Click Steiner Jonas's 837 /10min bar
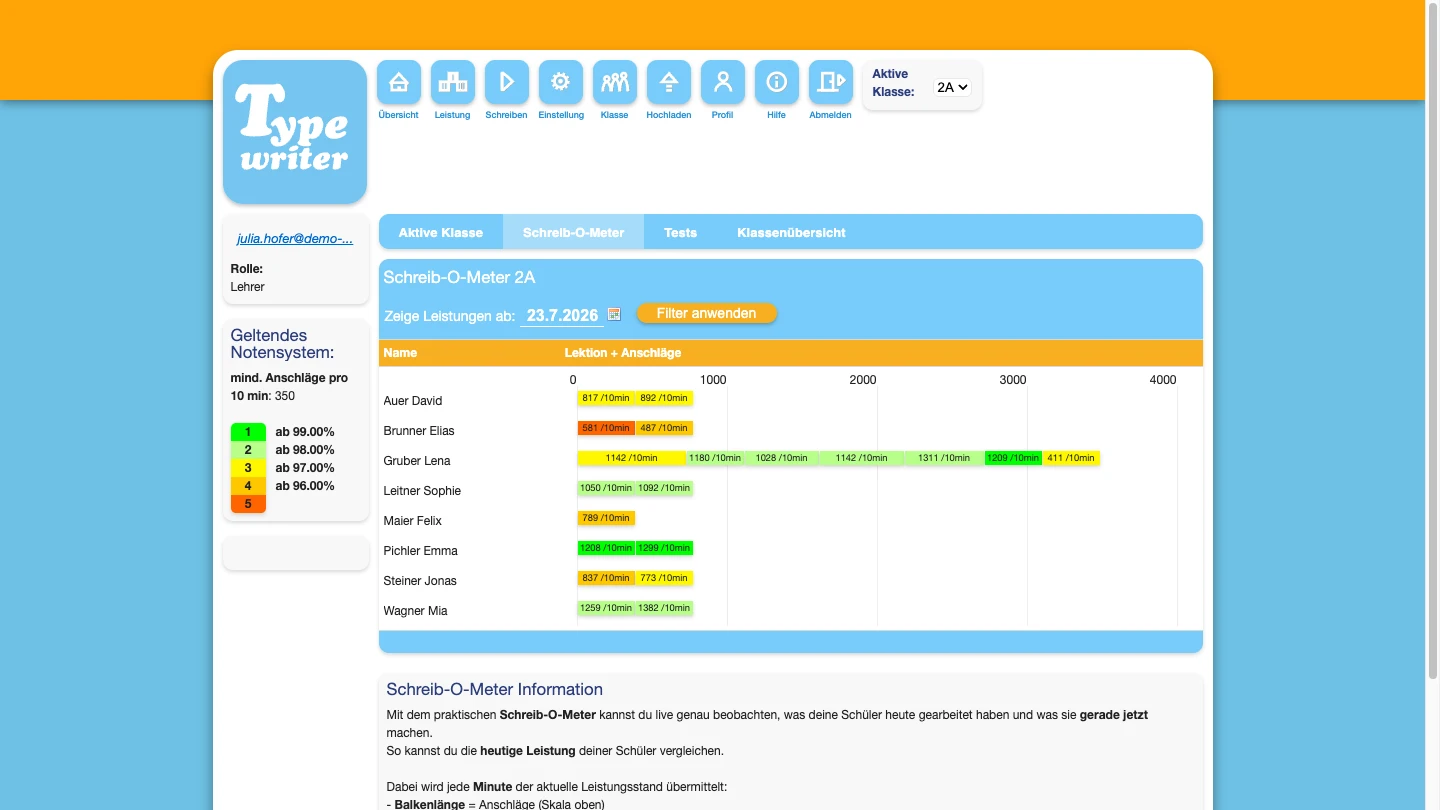The width and height of the screenshot is (1440, 810). point(606,578)
